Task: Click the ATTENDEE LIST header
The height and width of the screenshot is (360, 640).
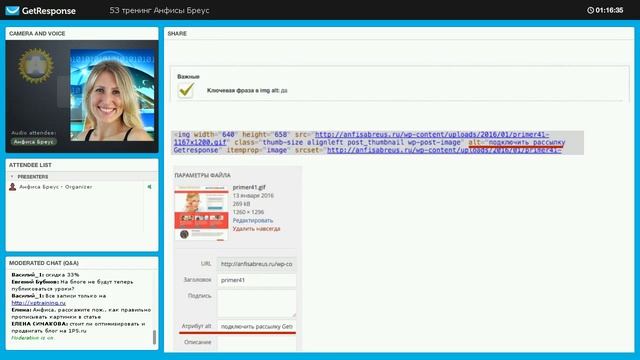Action: point(30,165)
